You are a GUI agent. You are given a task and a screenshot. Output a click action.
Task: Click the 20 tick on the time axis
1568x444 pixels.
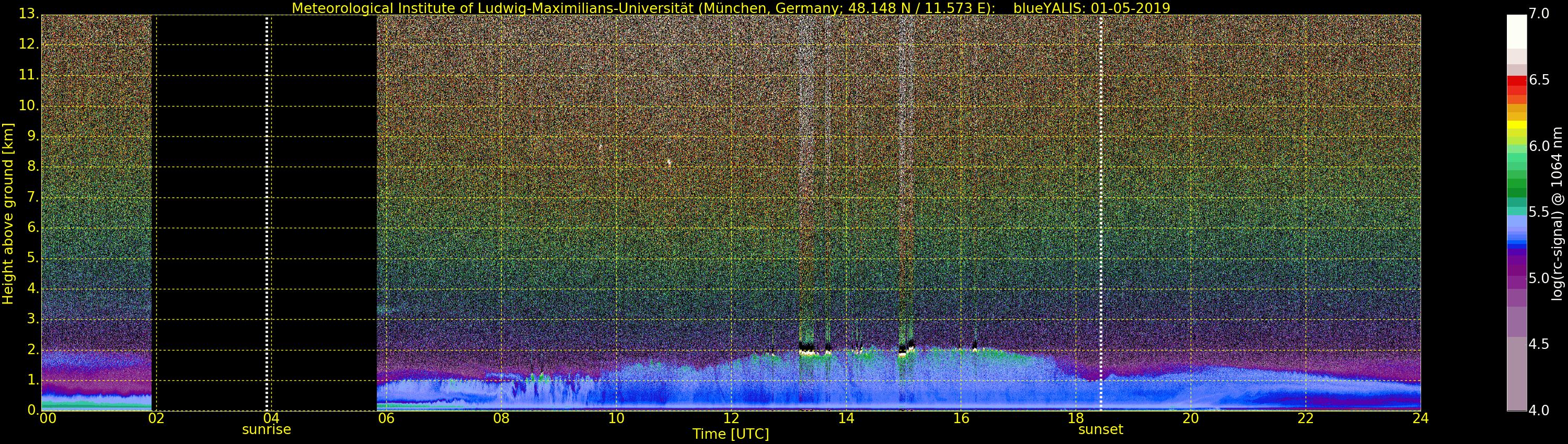click(1191, 418)
